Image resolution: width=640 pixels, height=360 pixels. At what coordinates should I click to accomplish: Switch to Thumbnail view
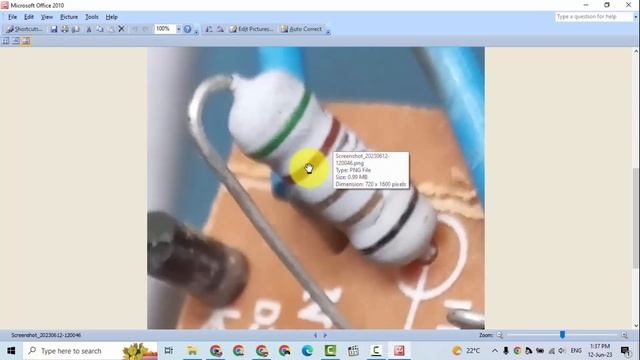click(6, 41)
